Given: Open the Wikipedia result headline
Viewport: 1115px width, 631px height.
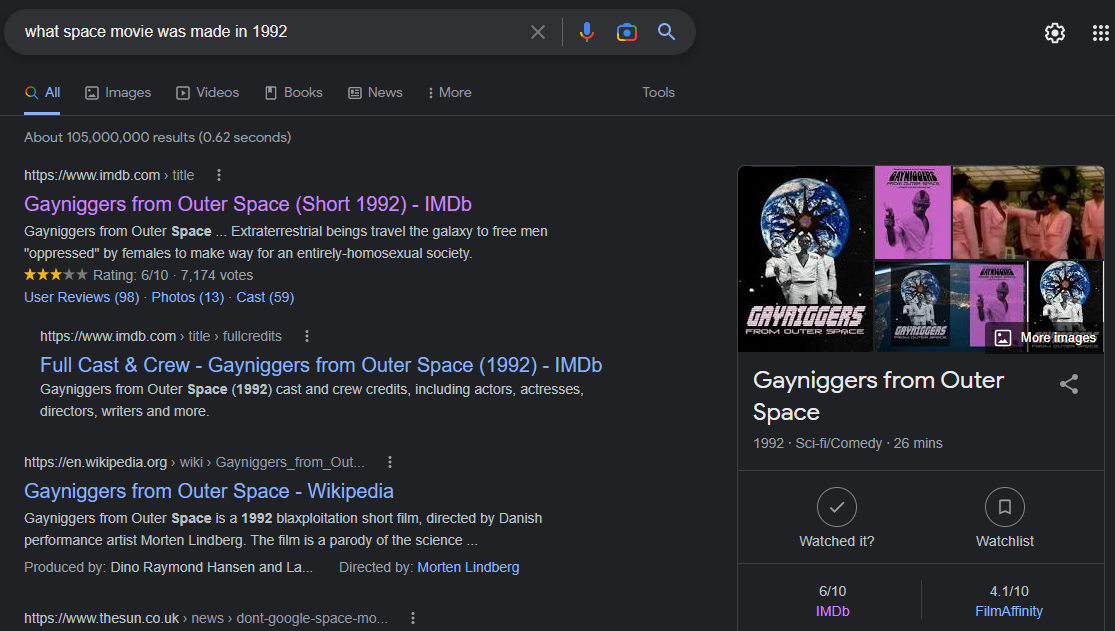Looking at the screenshot, I should pyautogui.click(x=208, y=491).
